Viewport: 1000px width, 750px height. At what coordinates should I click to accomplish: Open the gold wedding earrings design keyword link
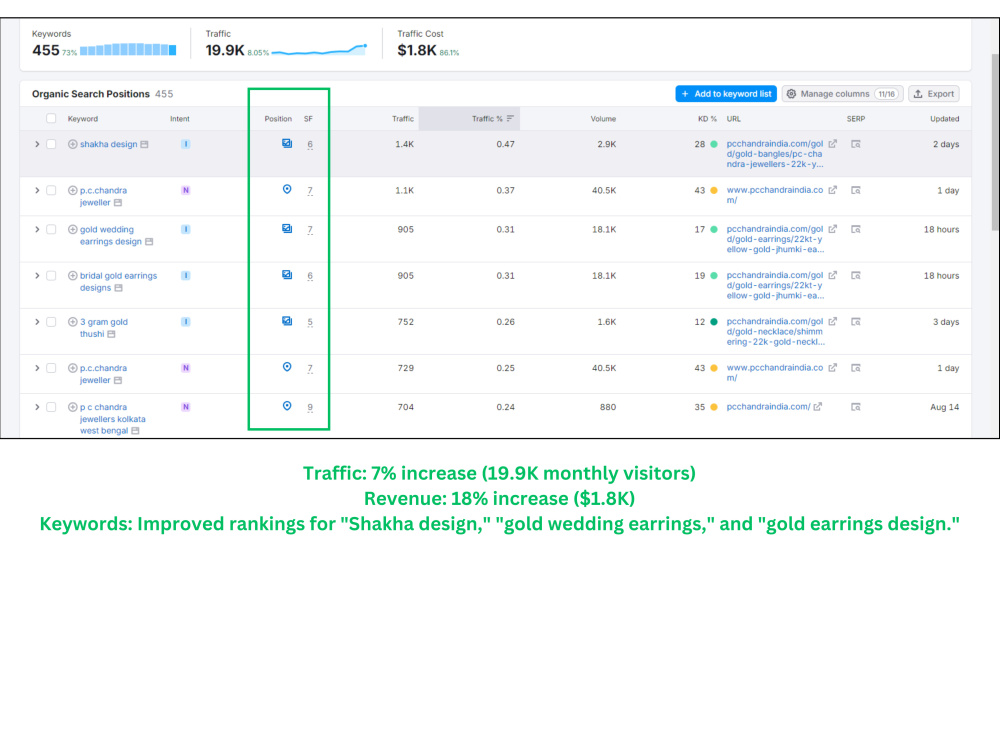(110, 235)
